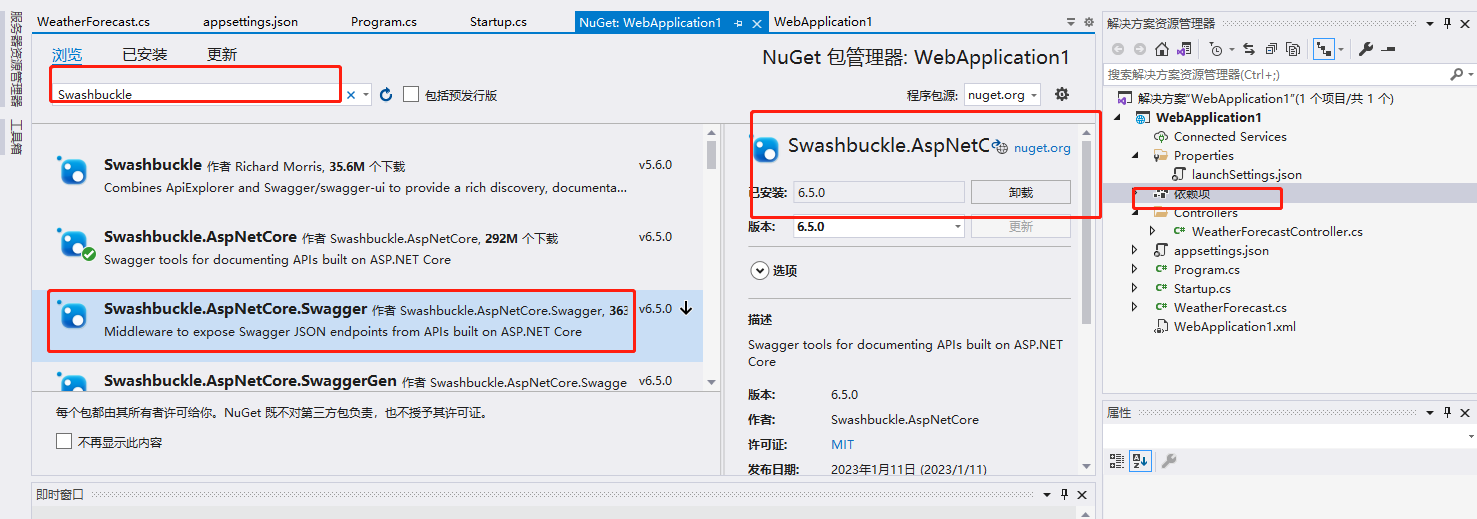Open the 已安装 installed tab
1477x519 pixels.
click(145, 55)
